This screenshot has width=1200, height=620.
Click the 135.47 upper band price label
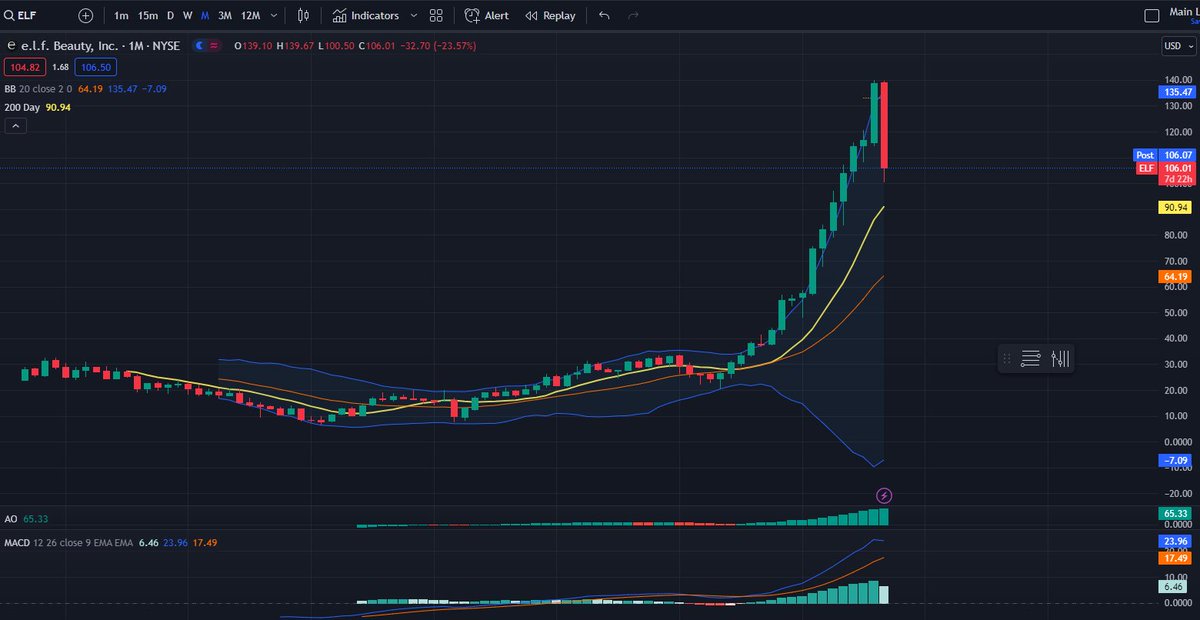(1175, 91)
